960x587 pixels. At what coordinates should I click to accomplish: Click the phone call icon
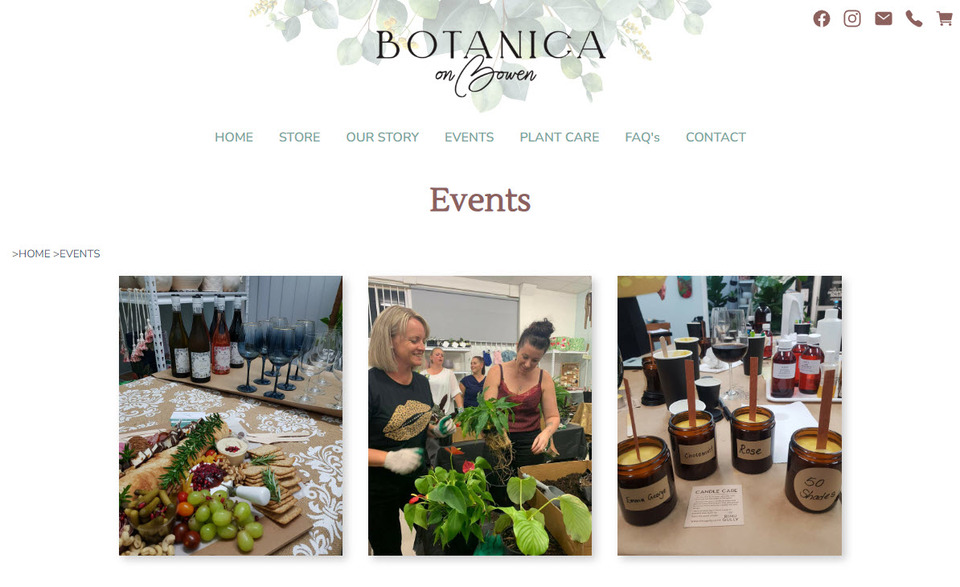point(913,19)
